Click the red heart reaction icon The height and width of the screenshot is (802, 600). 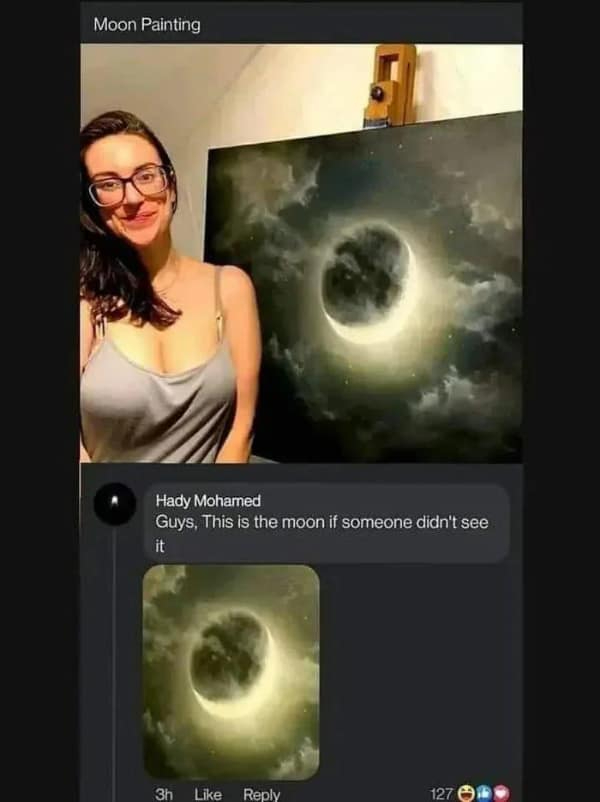point(501,794)
